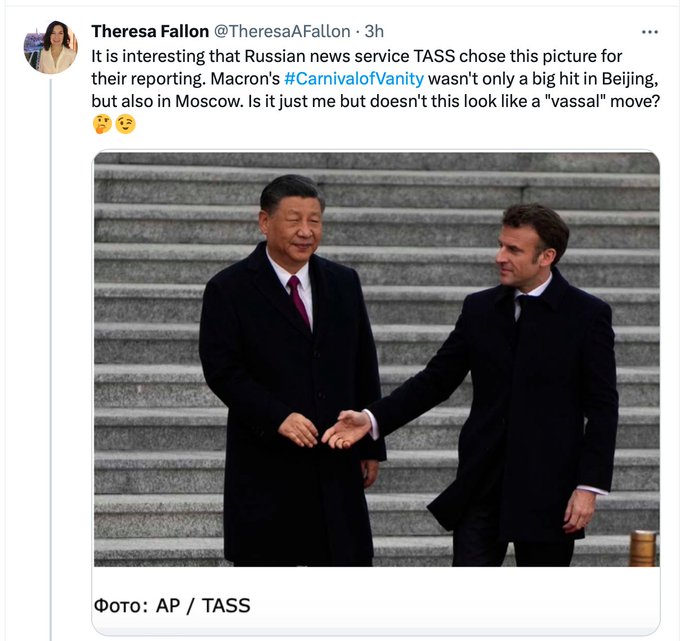The image size is (680, 641).
Task: Click the tweet body text to expand
Action: pyautogui.click(x=375, y=78)
